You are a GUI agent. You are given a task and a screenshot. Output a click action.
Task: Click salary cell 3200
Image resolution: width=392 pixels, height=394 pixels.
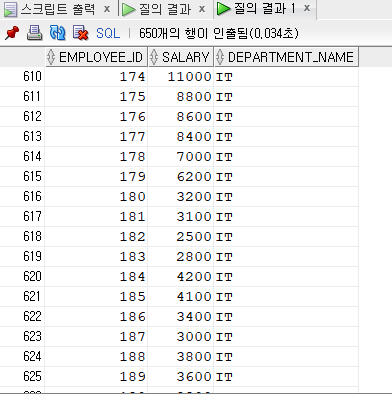tap(181, 197)
